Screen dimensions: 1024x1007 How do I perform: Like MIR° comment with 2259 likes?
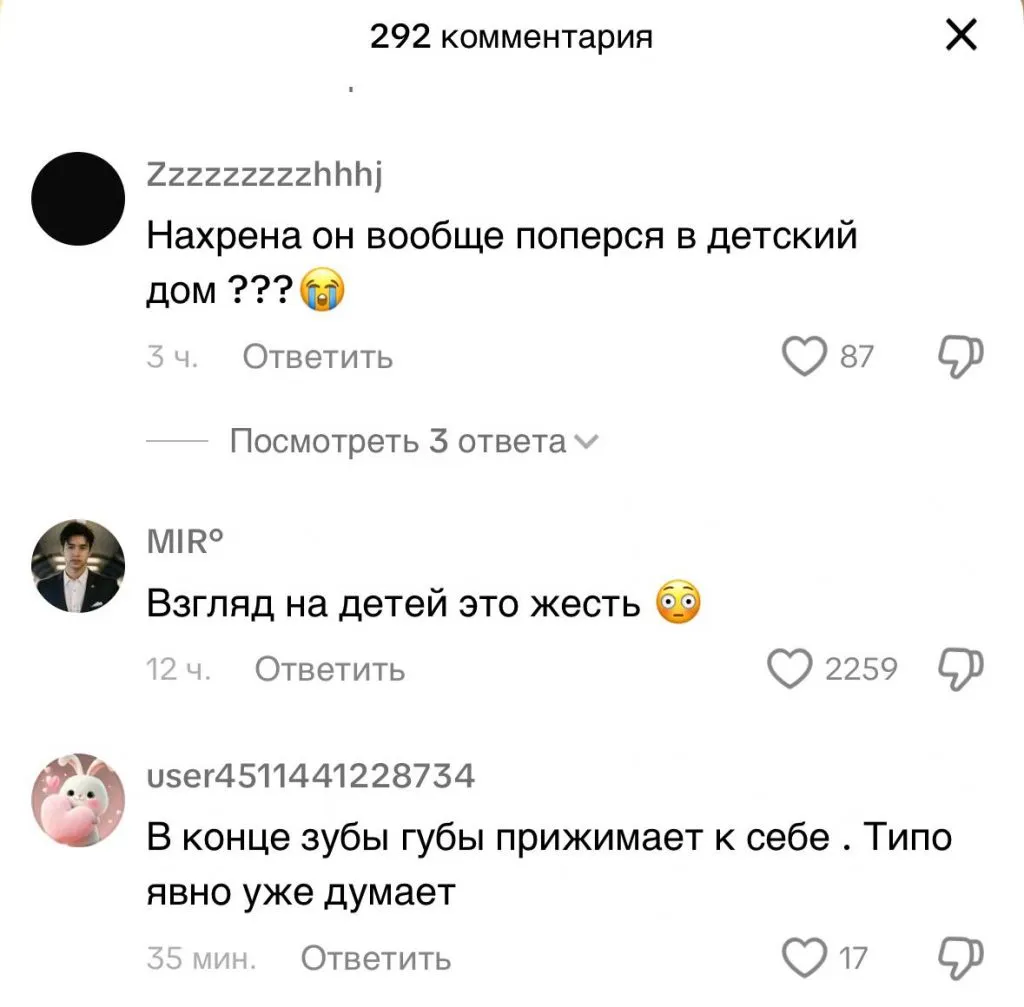pos(789,669)
